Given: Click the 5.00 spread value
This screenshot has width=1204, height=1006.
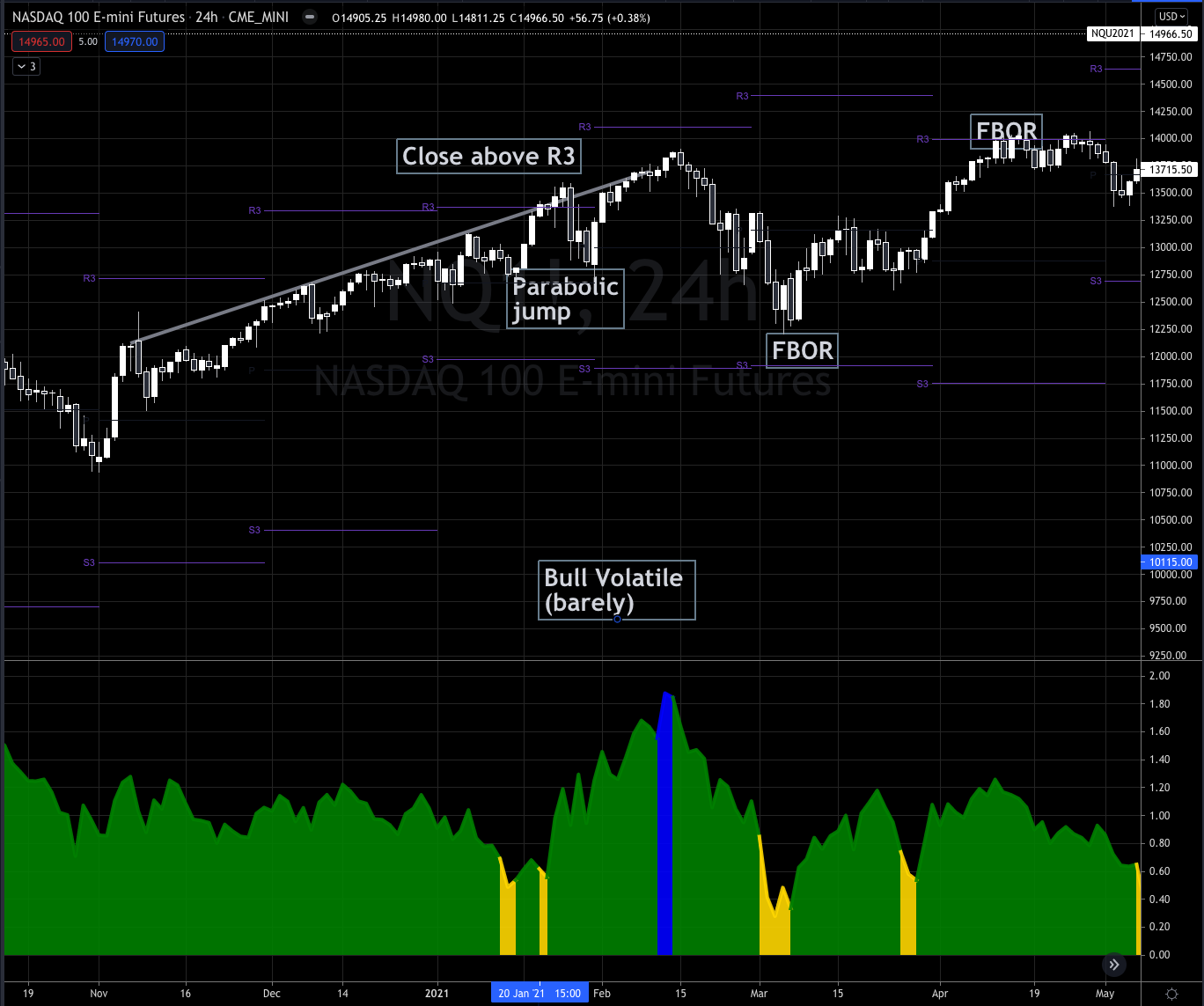Looking at the screenshot, I should coord(88,41).
